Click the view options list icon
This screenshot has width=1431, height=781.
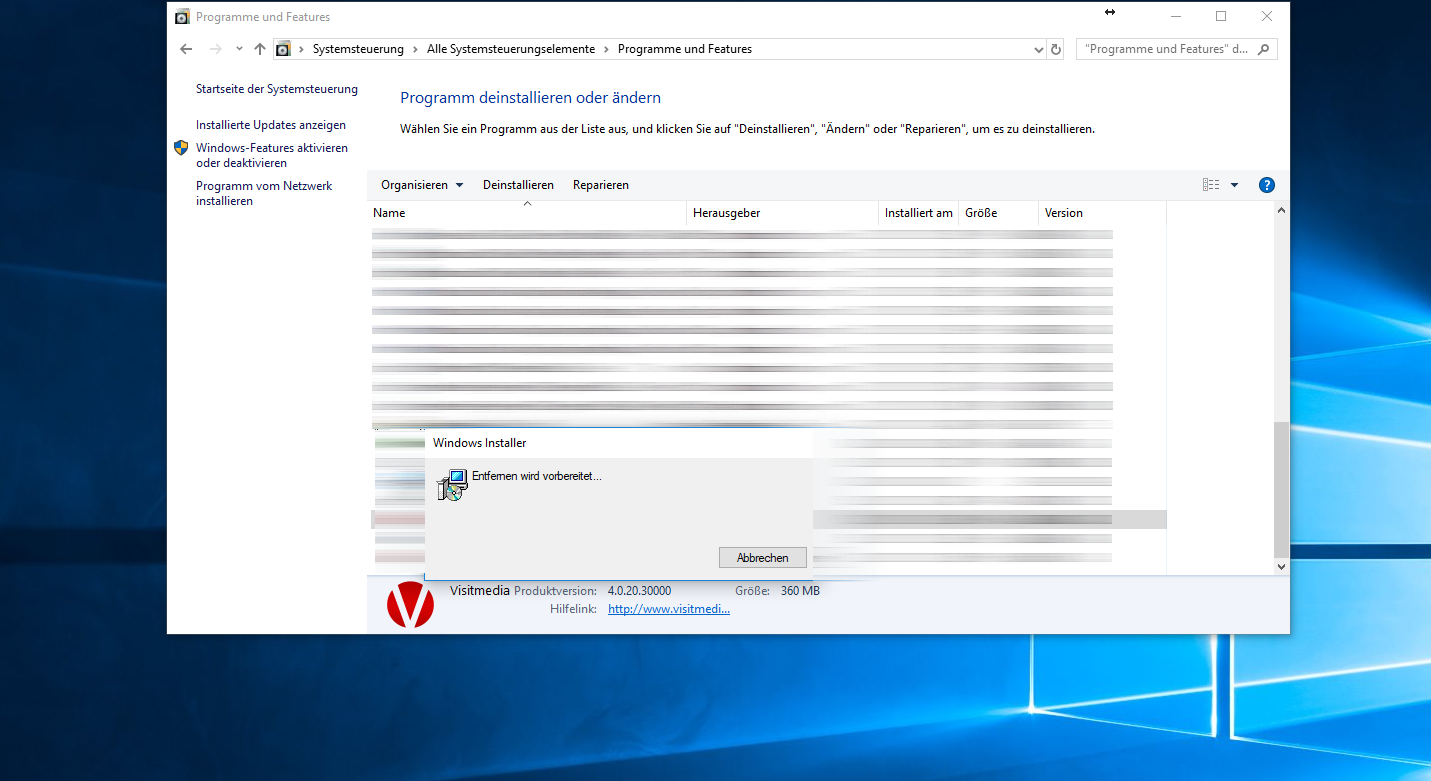tap(1211, 185)
